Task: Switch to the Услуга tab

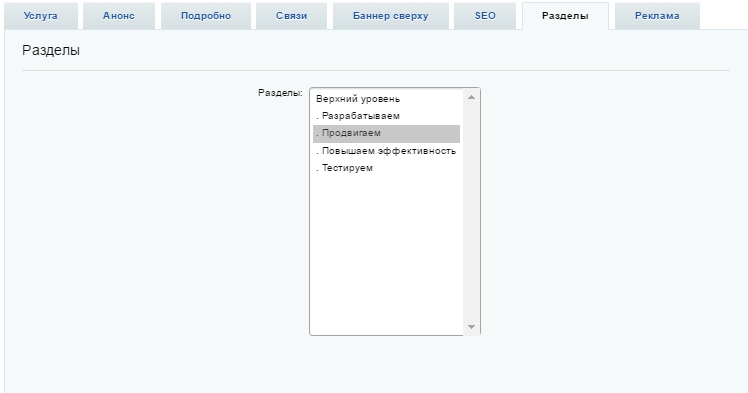Action: point(41,16)
